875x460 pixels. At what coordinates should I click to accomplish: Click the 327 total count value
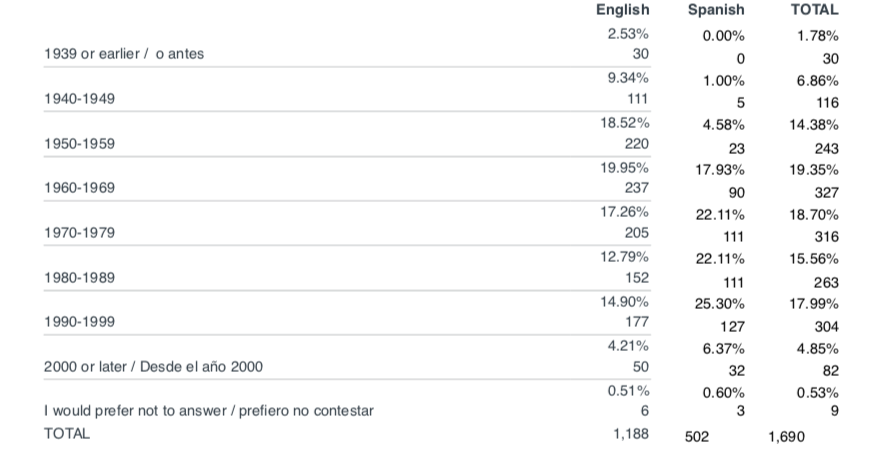(x=826, y=193)
